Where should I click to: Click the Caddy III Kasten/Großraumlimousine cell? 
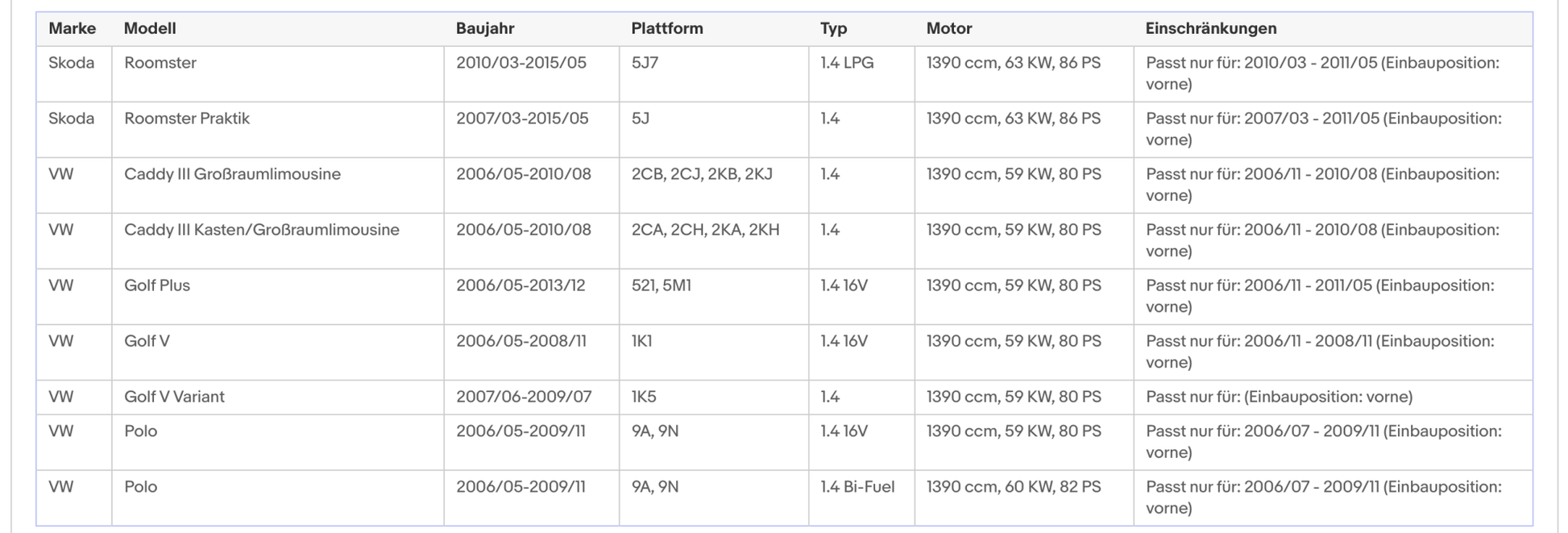[261, 230]
